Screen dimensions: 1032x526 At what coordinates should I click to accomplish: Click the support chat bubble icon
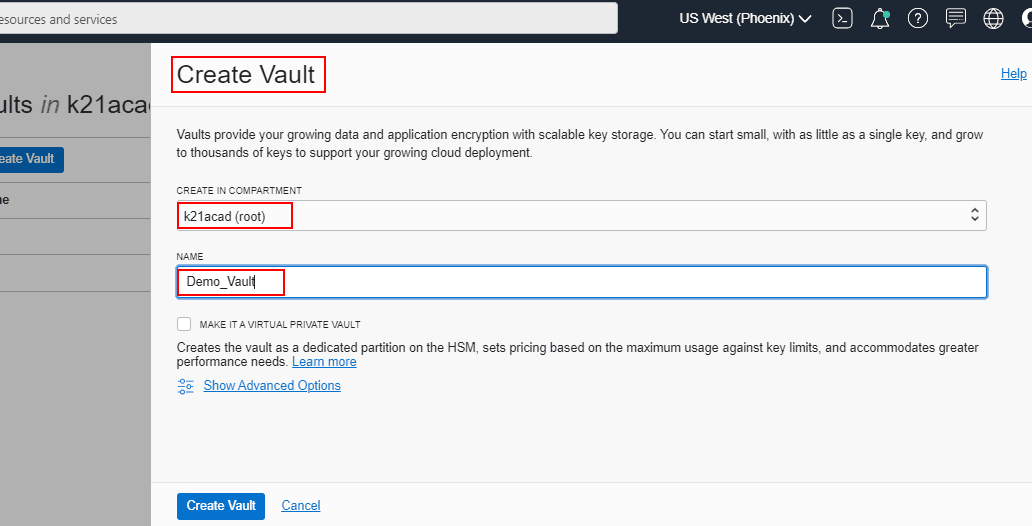click(x=956, y=18)
